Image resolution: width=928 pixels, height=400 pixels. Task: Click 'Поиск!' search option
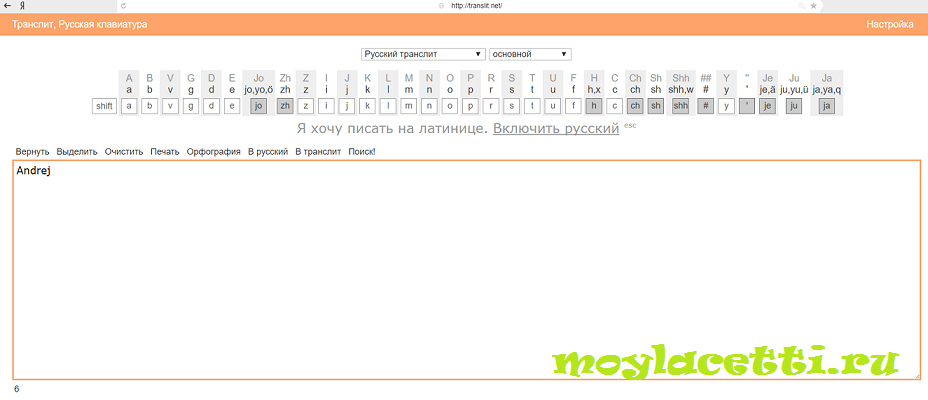point(361,152)
